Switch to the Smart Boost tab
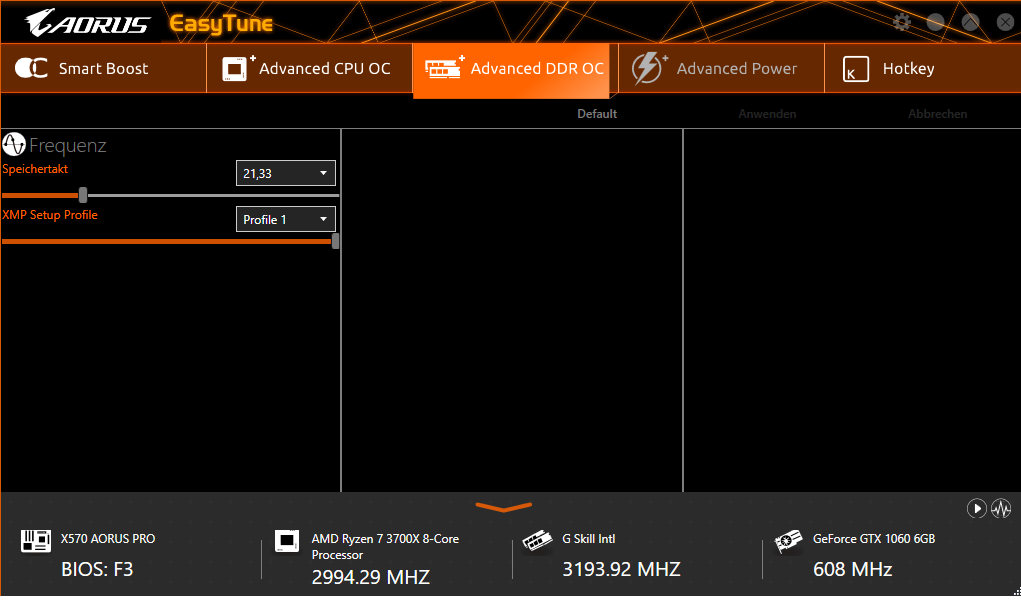Image resolution: width=1021 pixels, height=601 pixels. pos(104,68)
